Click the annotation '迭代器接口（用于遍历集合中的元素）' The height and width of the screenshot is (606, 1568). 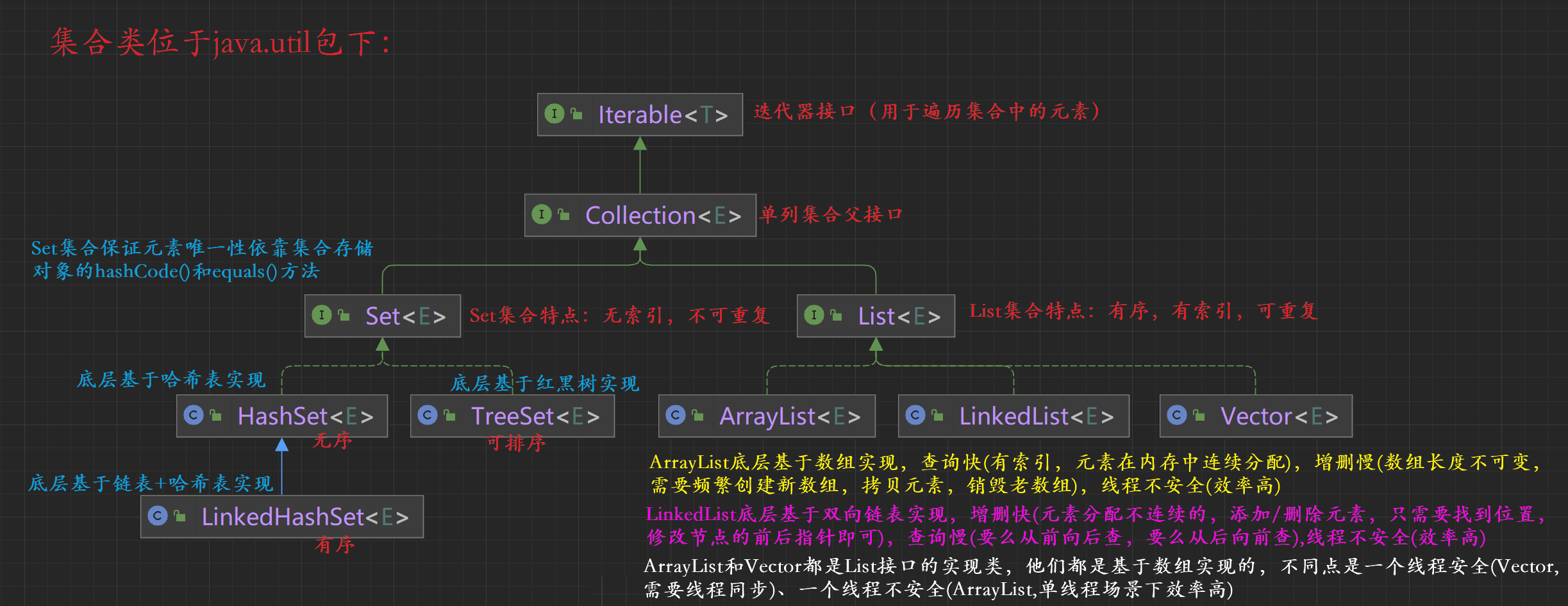[927, 112]
